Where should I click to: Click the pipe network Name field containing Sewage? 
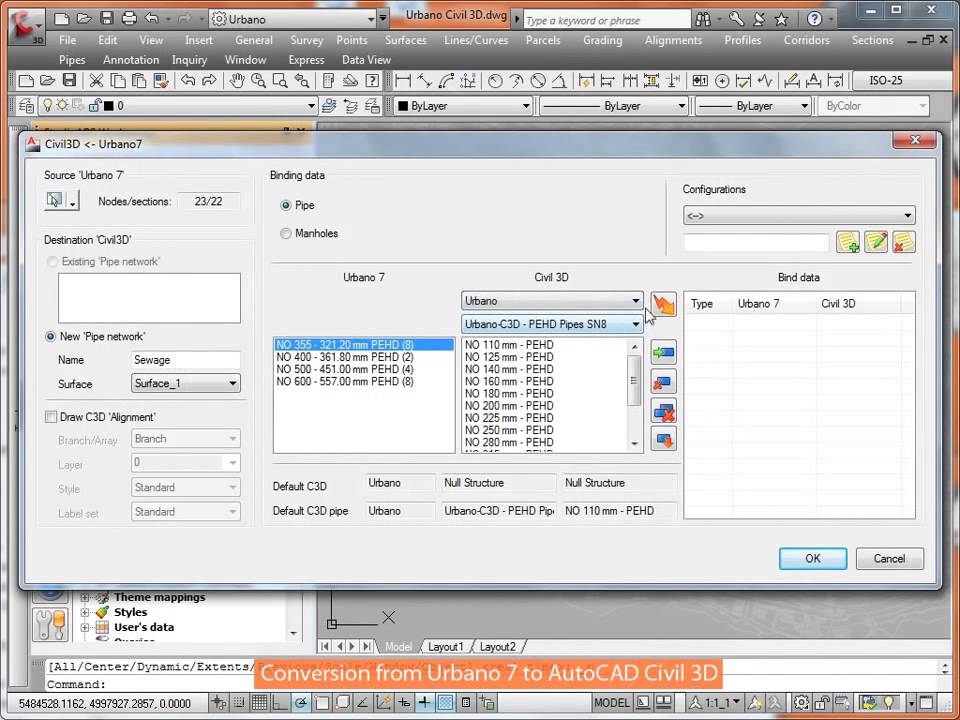(186, 360)
